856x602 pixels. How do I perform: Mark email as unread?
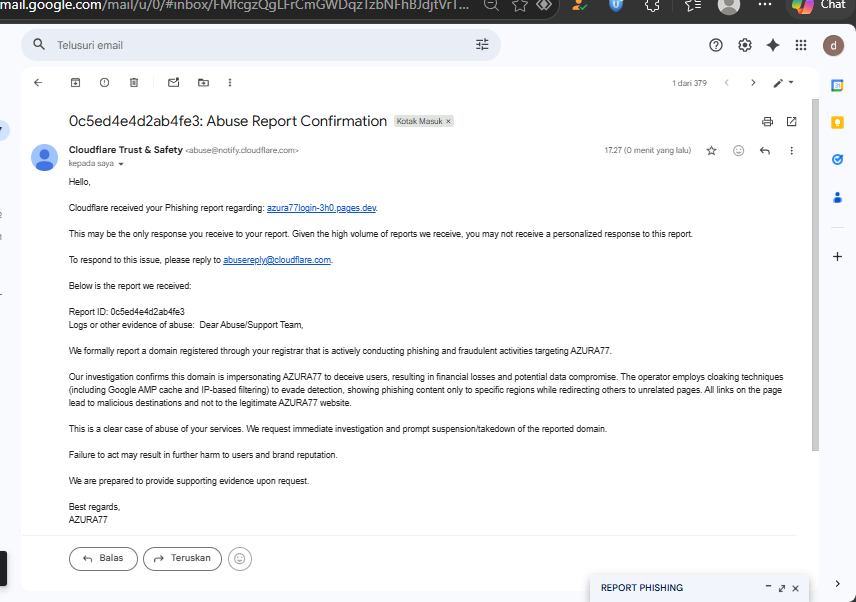(x=174, y=82)
